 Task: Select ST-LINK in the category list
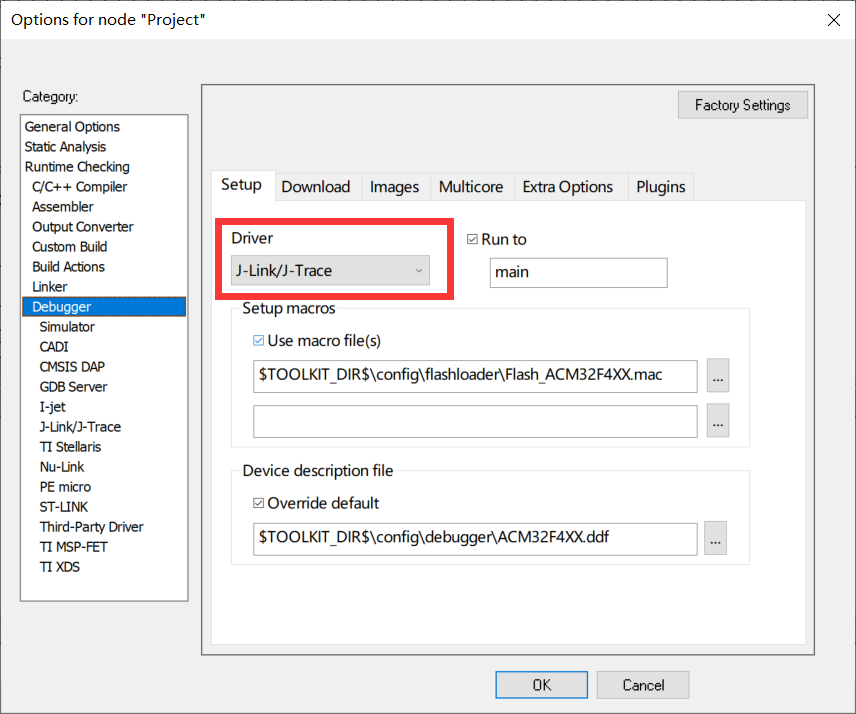click(64, 507)
